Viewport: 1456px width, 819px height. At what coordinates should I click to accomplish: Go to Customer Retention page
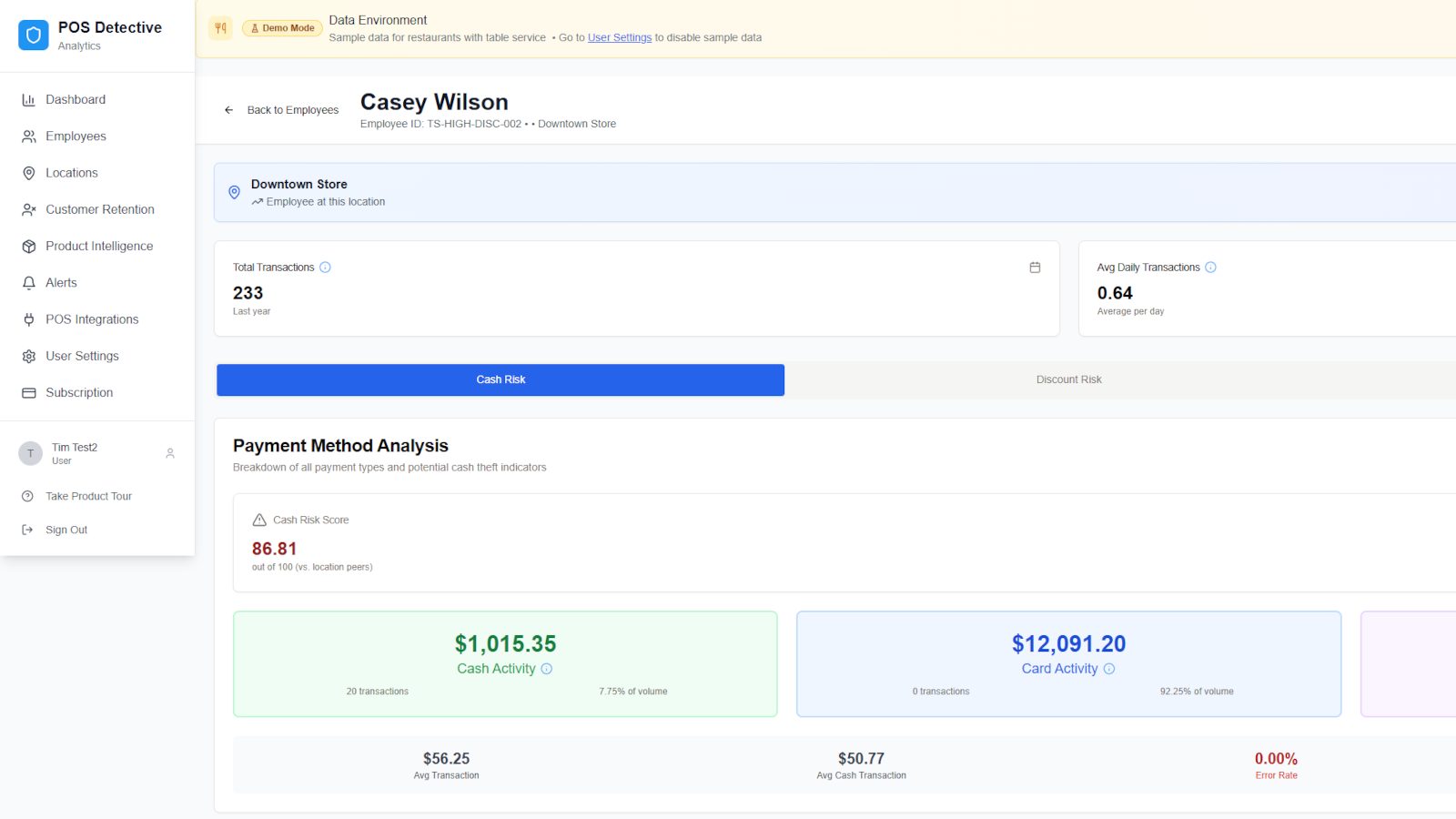coord(100,209)
